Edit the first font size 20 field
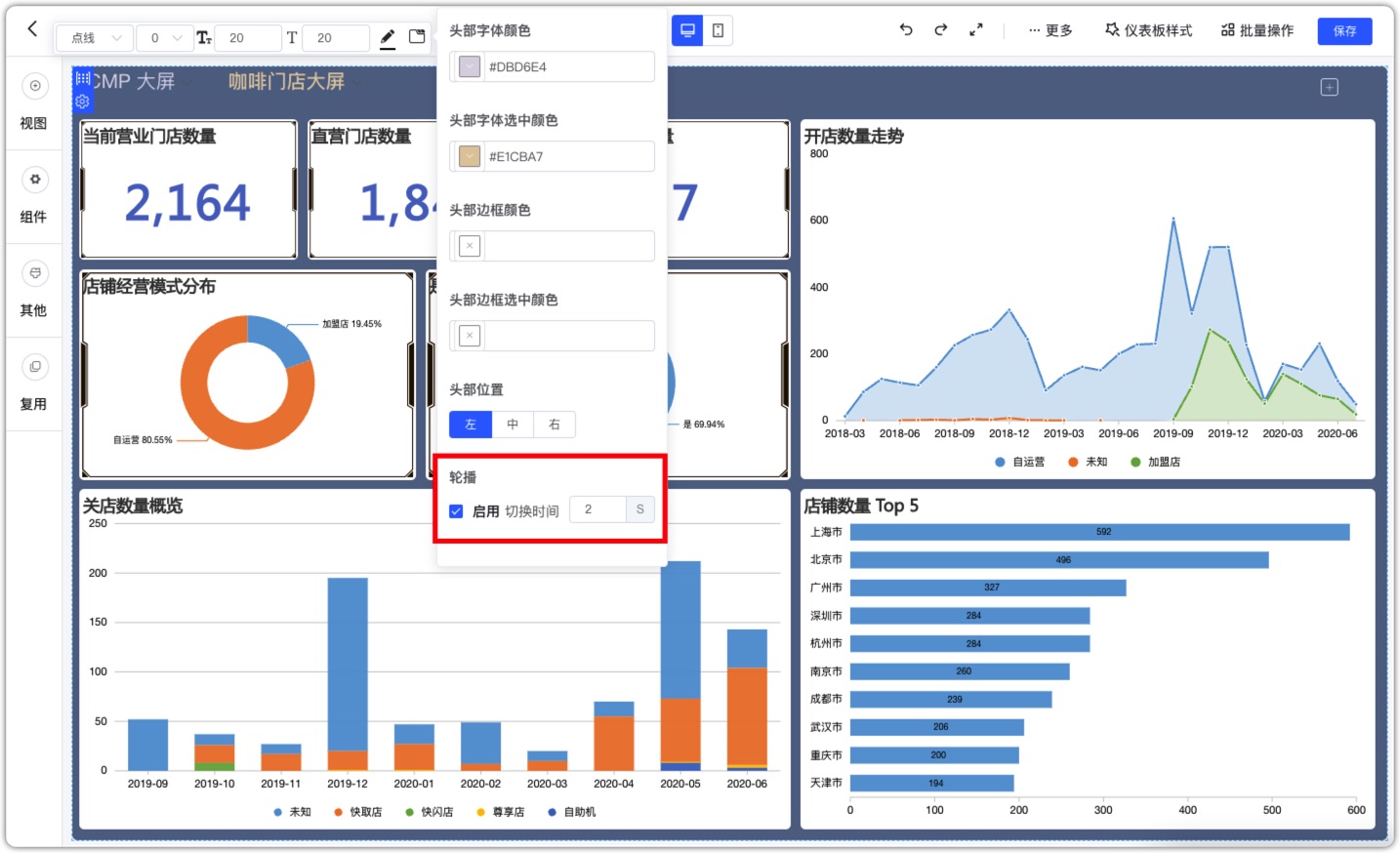The width and height of the screenshot is (1400, 853). tap(247, 37)
